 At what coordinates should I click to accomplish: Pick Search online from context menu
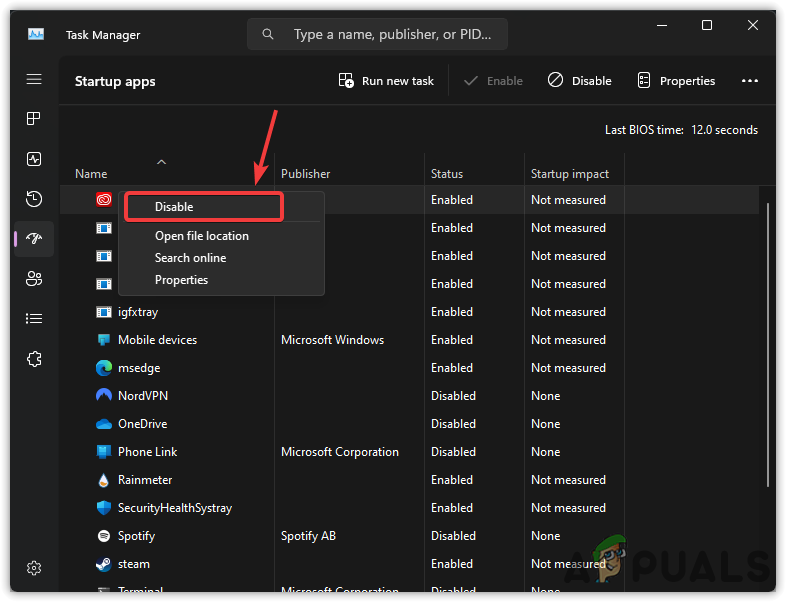click(190, 258)
